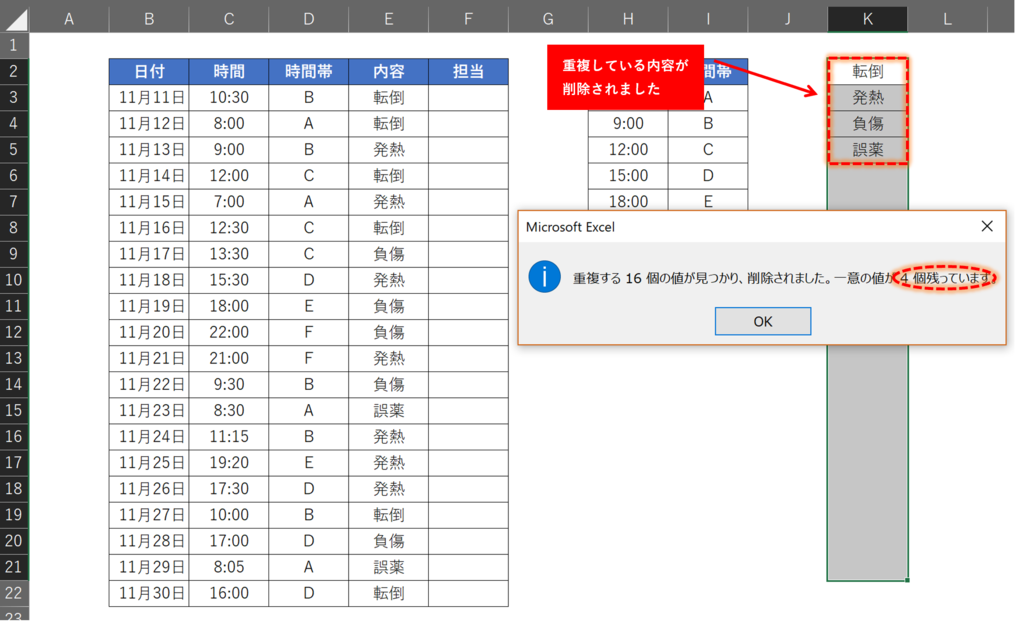Select column E header

389,19
